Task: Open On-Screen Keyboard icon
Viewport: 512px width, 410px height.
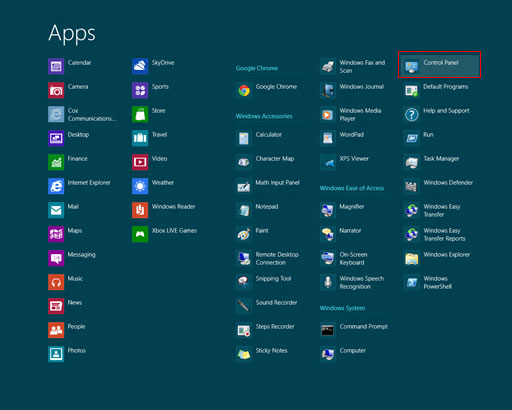Action: pyautogui.click(x=328, y=258)
